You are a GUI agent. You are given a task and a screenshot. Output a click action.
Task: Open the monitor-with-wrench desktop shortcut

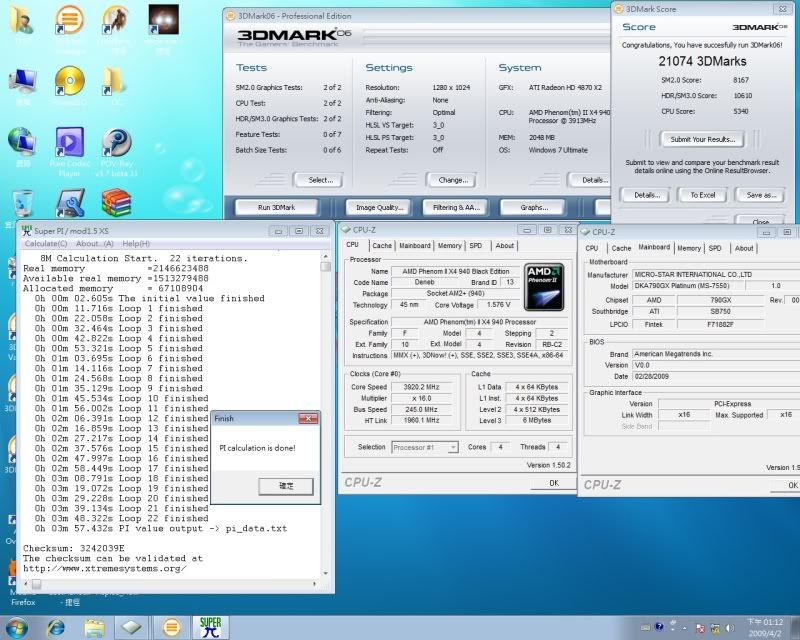(x=69, y=203)
